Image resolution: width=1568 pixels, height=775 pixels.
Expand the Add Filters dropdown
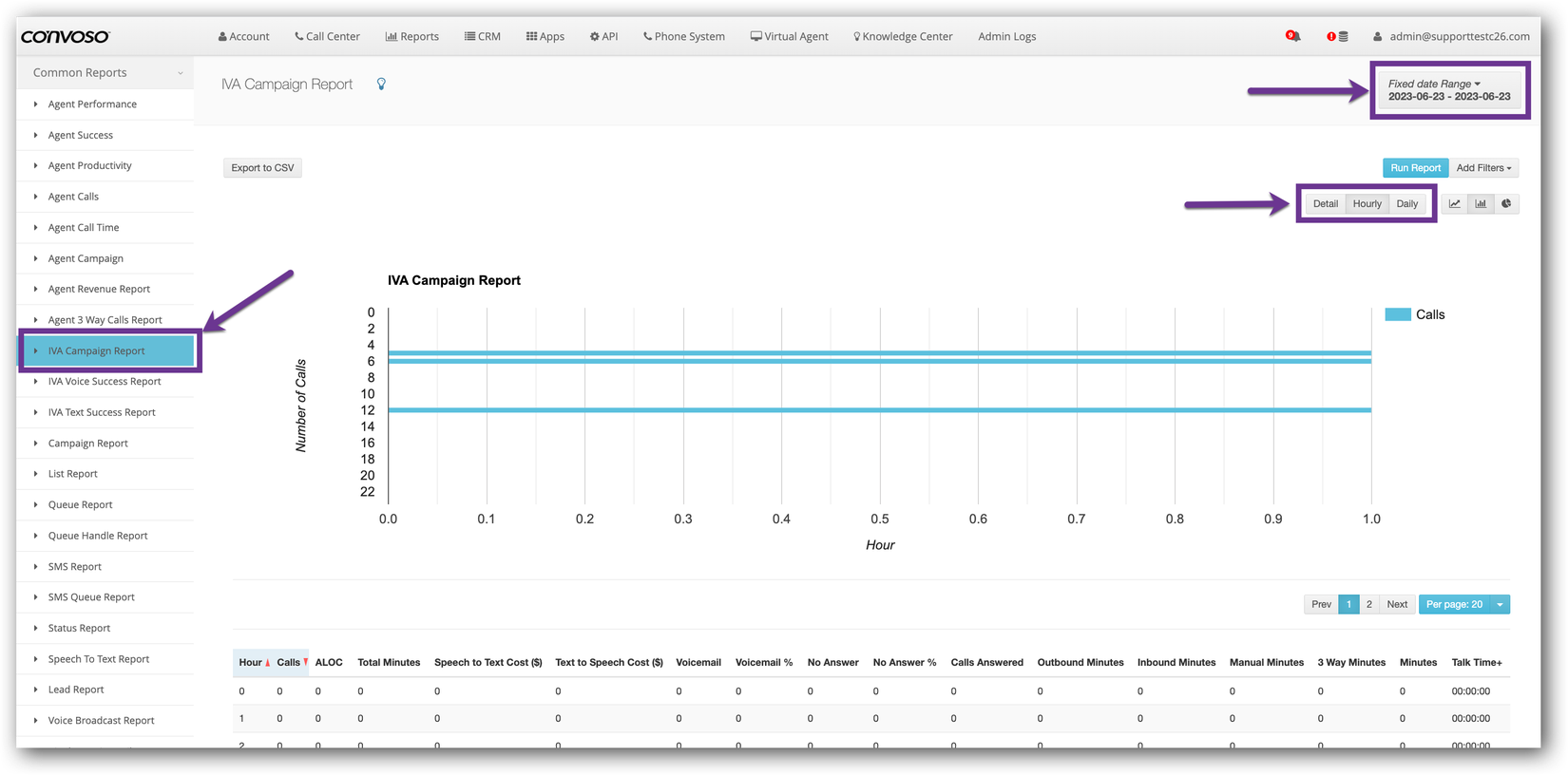click(1483, 168)
